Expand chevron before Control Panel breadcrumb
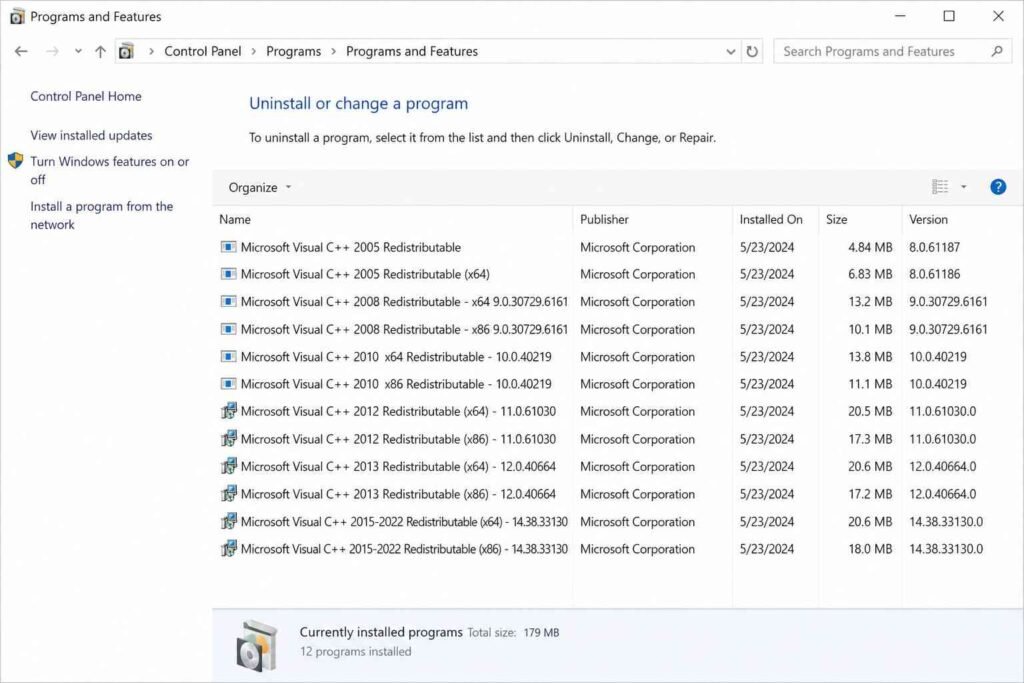Viewport: 1024px width, 683px height. [151, 52]
